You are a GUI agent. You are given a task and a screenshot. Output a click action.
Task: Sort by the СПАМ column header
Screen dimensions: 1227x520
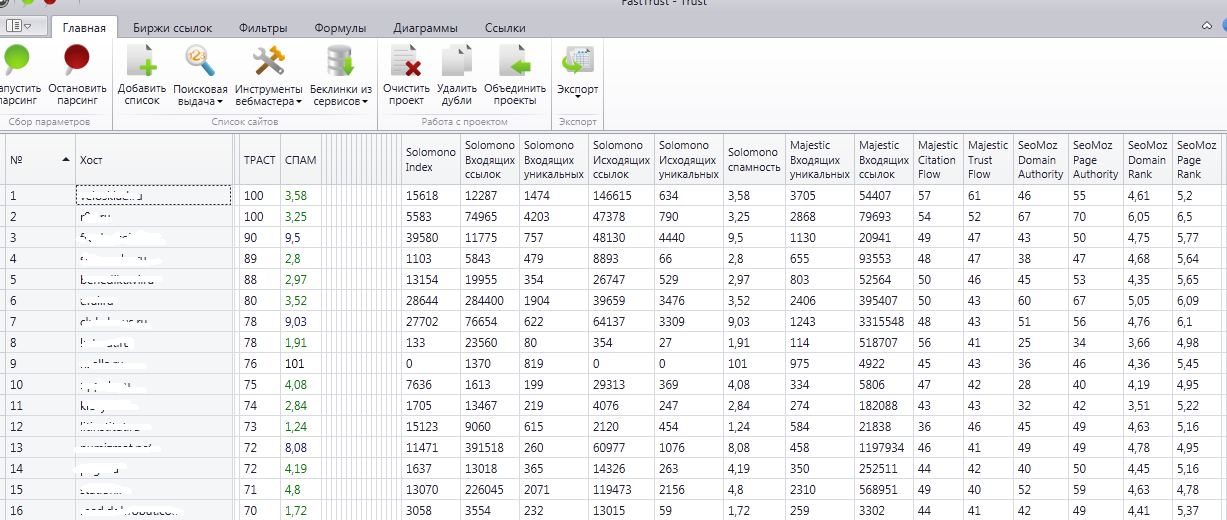point(301,160)
